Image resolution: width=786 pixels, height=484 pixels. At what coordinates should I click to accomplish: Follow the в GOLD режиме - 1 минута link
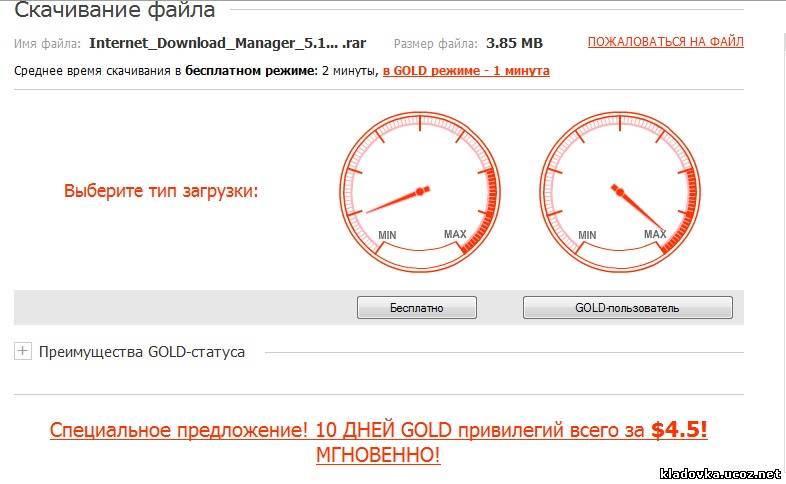point(466,71)
